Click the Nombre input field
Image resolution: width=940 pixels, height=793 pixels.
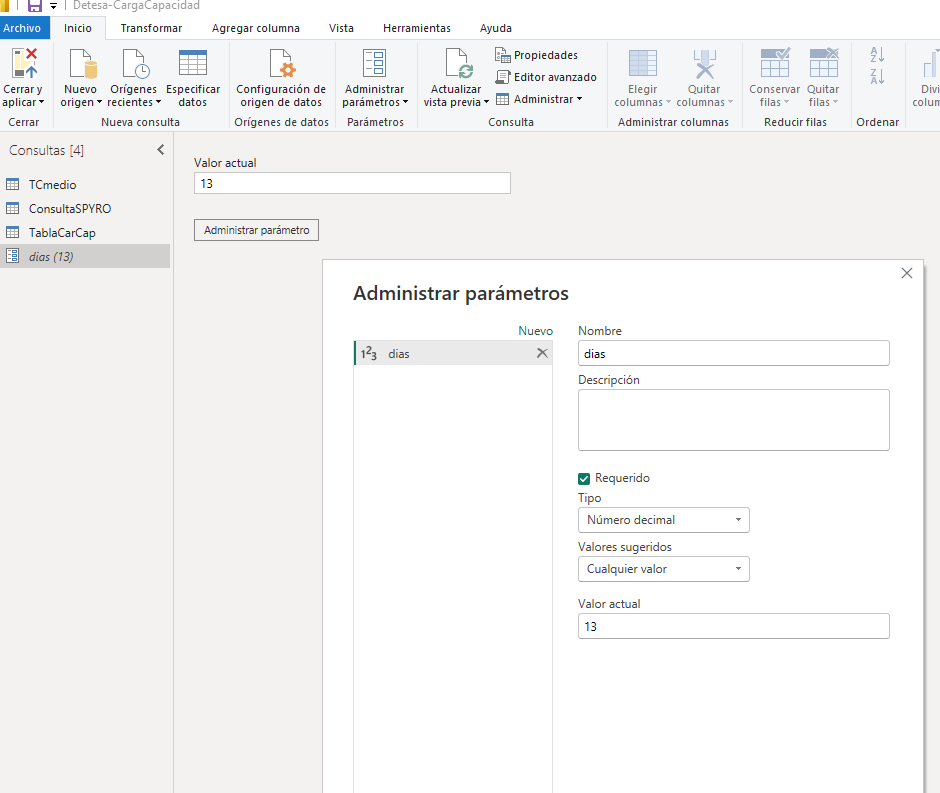[x=733, y=353]
